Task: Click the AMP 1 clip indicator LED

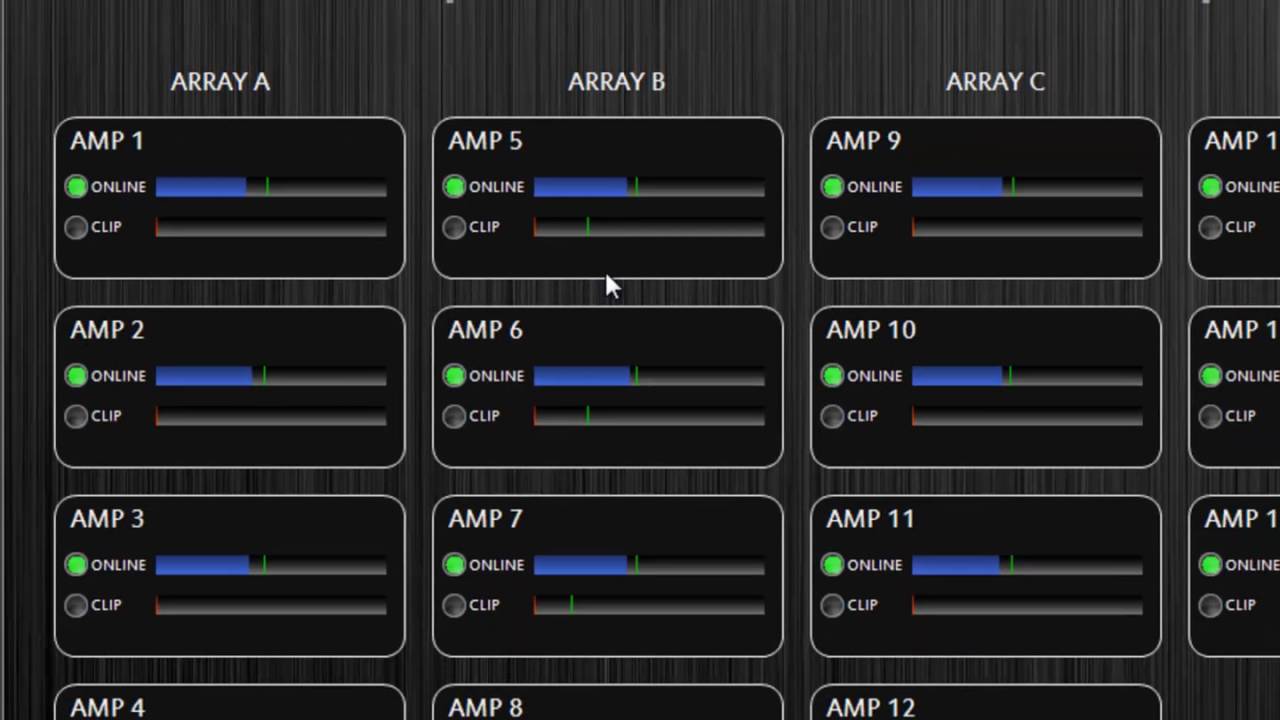Action: pyautogui.click(x=77, y=228)
